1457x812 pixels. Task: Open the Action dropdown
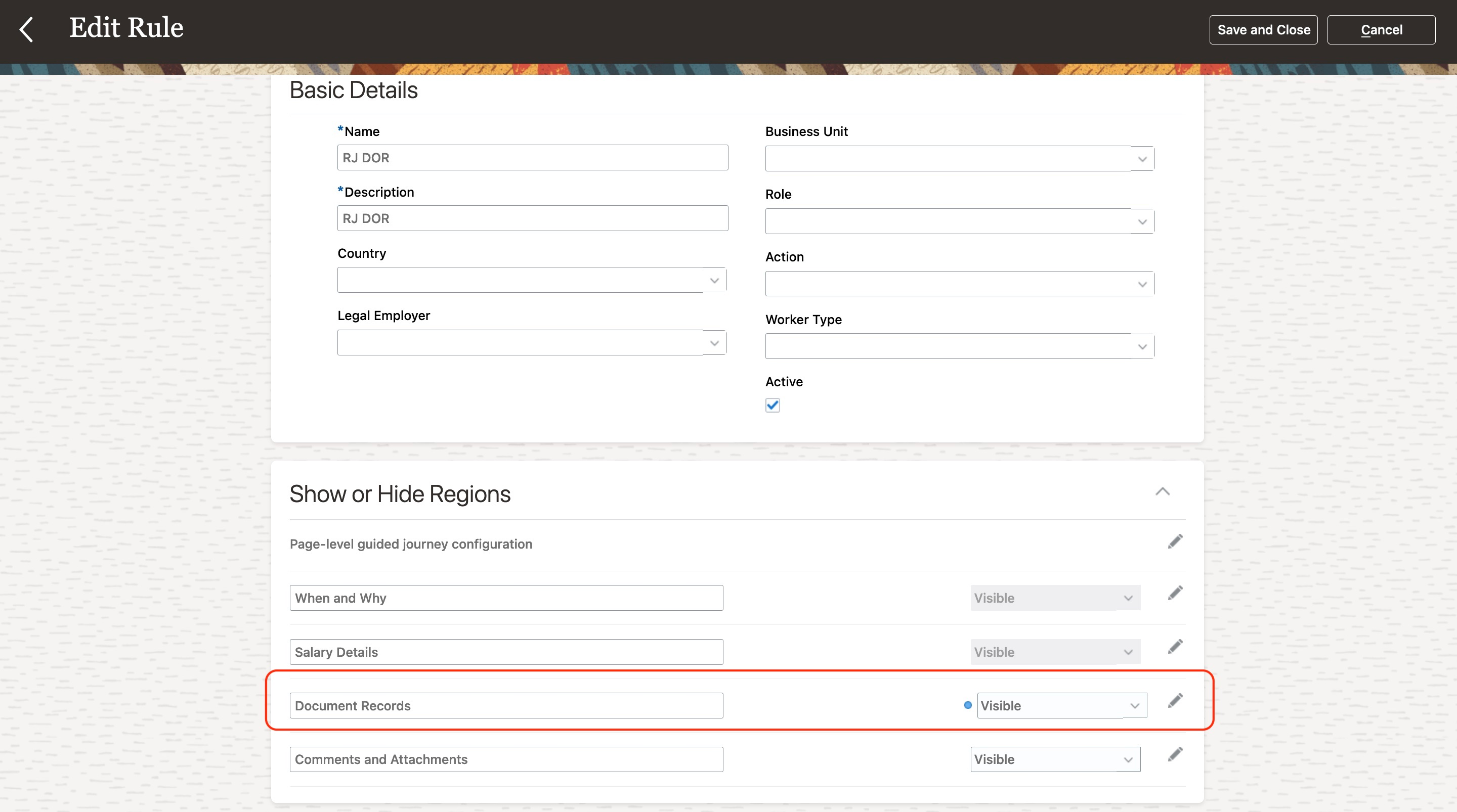[x=1141, y=285]
